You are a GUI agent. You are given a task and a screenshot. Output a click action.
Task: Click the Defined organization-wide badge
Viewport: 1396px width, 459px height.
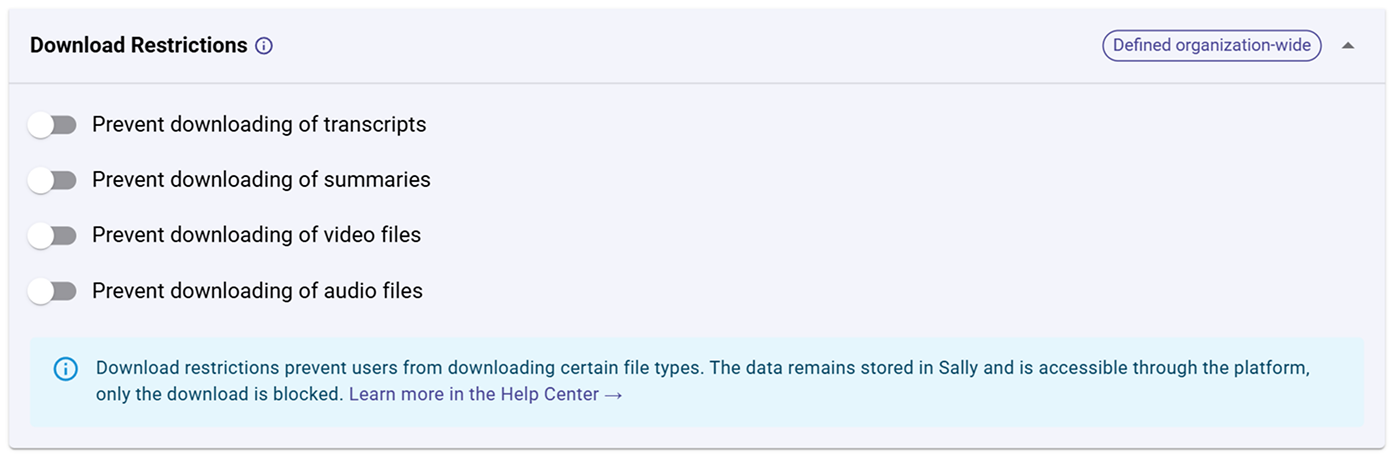click(x=1211, y=46)
